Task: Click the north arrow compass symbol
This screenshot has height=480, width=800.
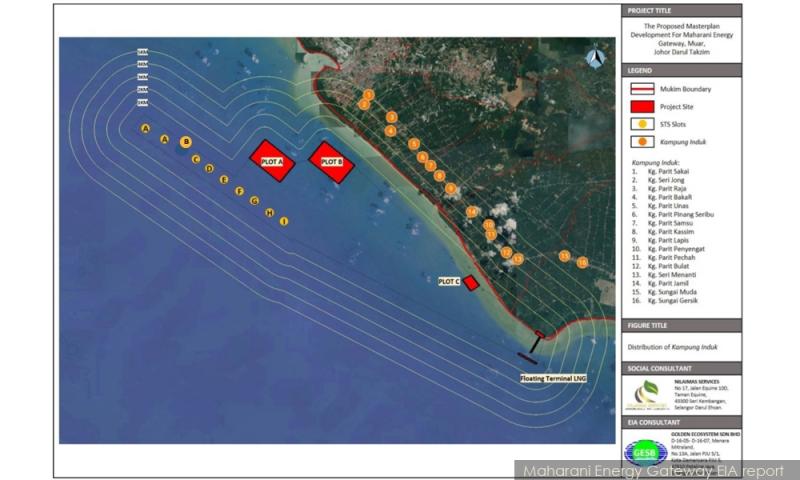Action: click(596, 59)
